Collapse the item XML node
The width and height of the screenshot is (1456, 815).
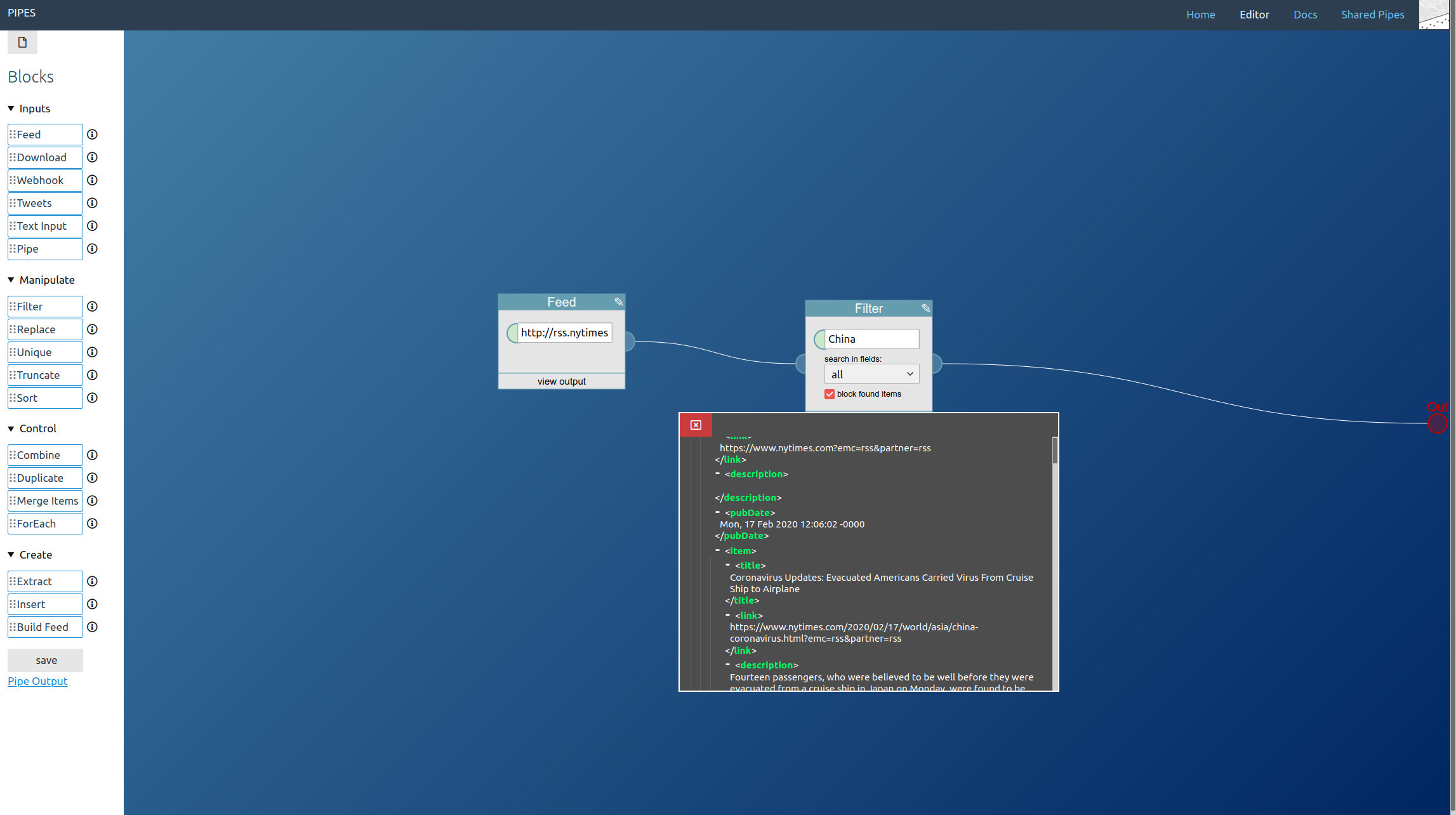tap(717, 550)
